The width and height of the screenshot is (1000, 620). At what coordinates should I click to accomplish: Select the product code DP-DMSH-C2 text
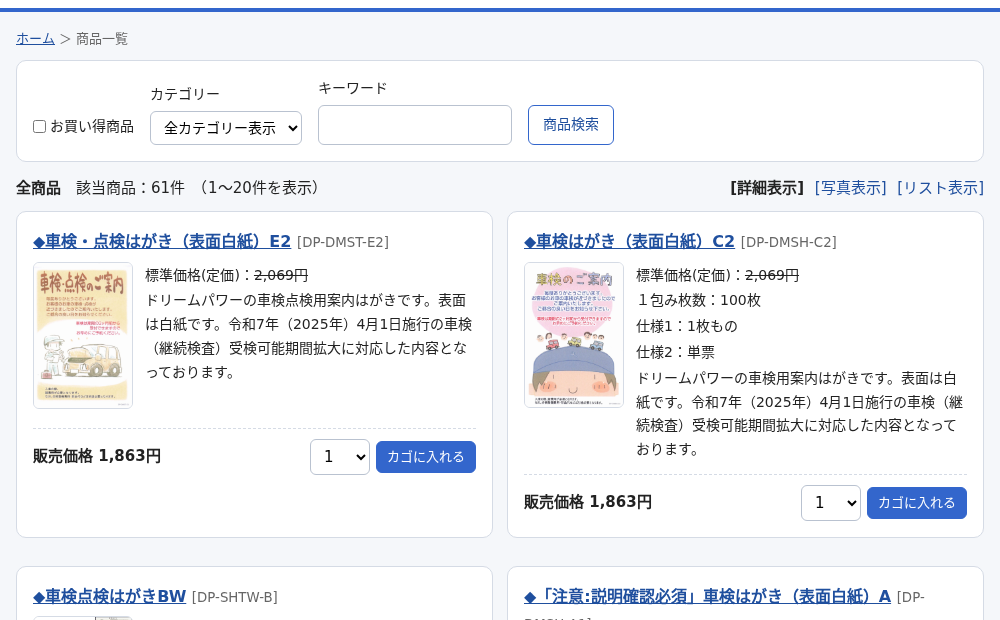788,242
